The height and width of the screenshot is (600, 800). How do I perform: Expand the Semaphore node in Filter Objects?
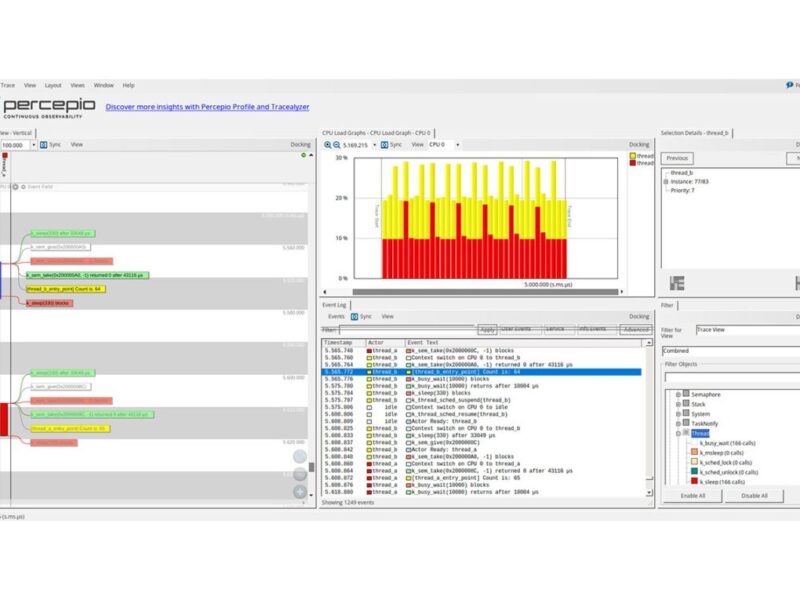pos(677,395)
